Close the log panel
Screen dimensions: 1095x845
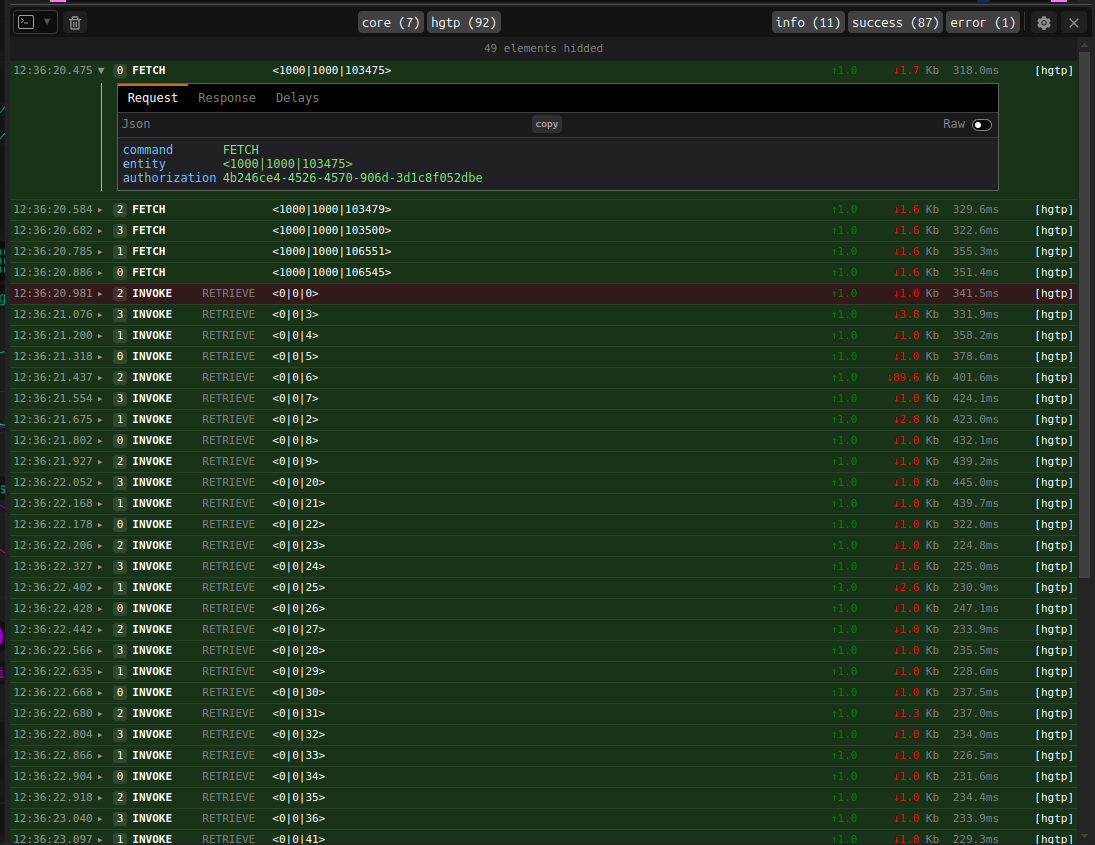tap(1074, 23)
